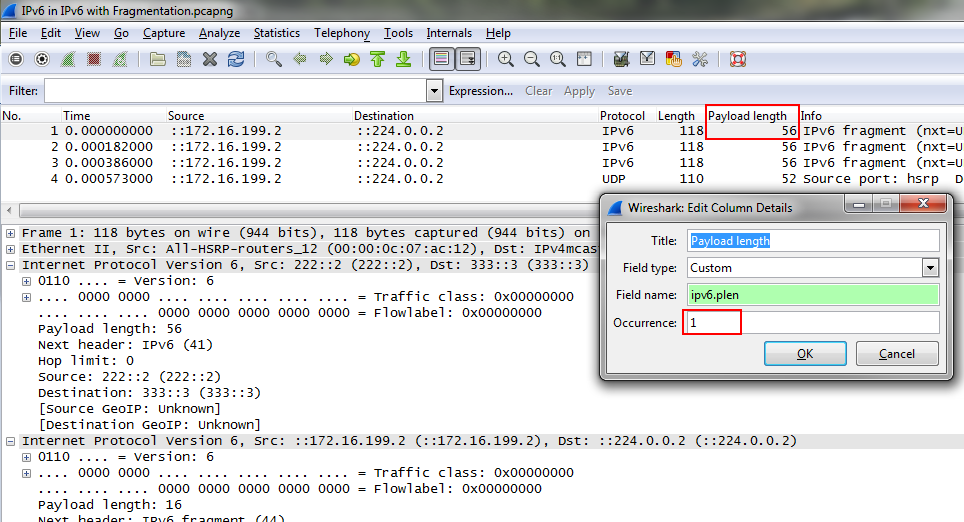This screenshot has width=964, height=522.
Task: Close this capture file X icon
Action: pyautogui.click(x=210, y=59)
